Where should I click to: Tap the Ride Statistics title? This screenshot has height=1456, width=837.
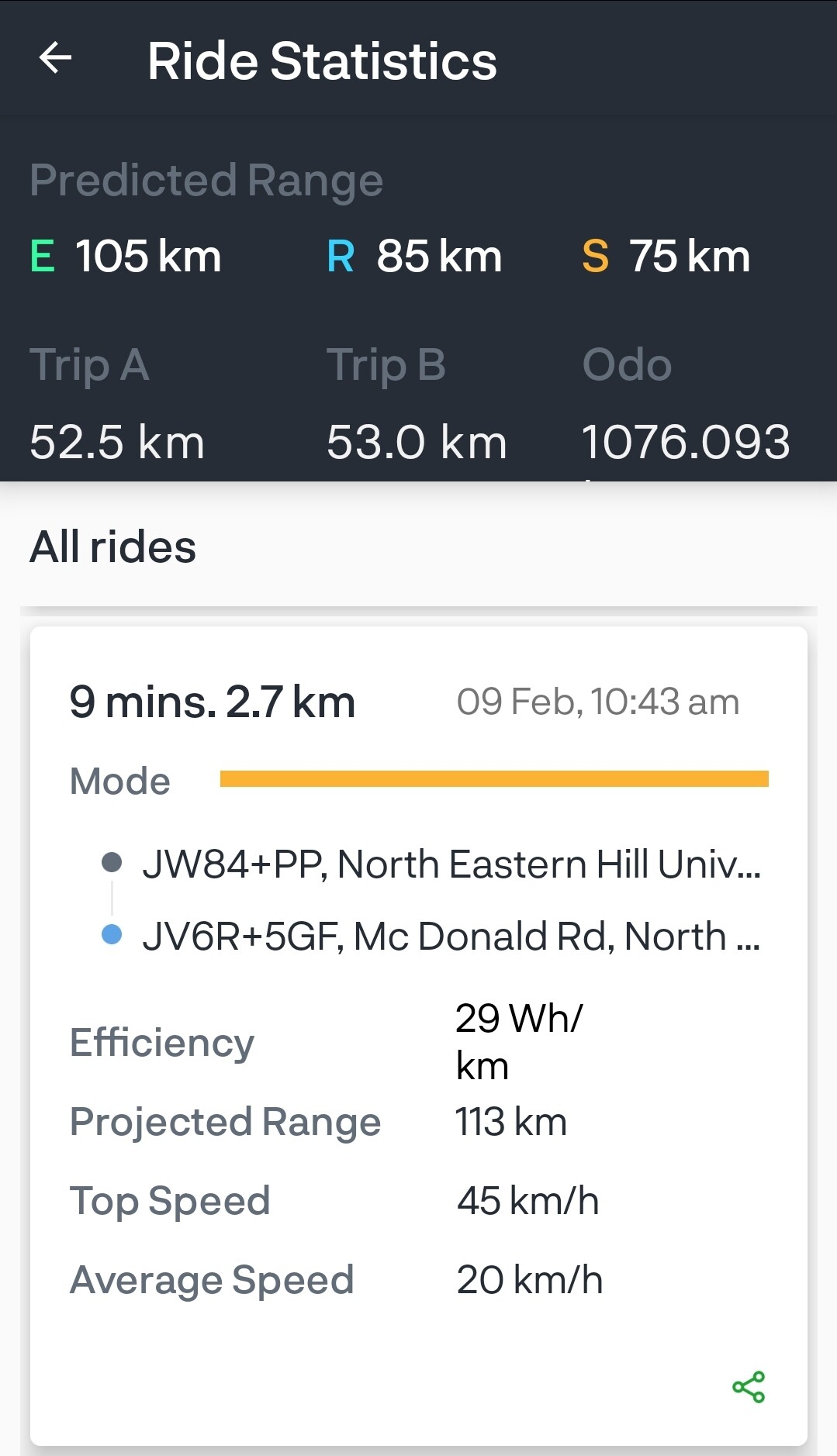tap(322, 61)
